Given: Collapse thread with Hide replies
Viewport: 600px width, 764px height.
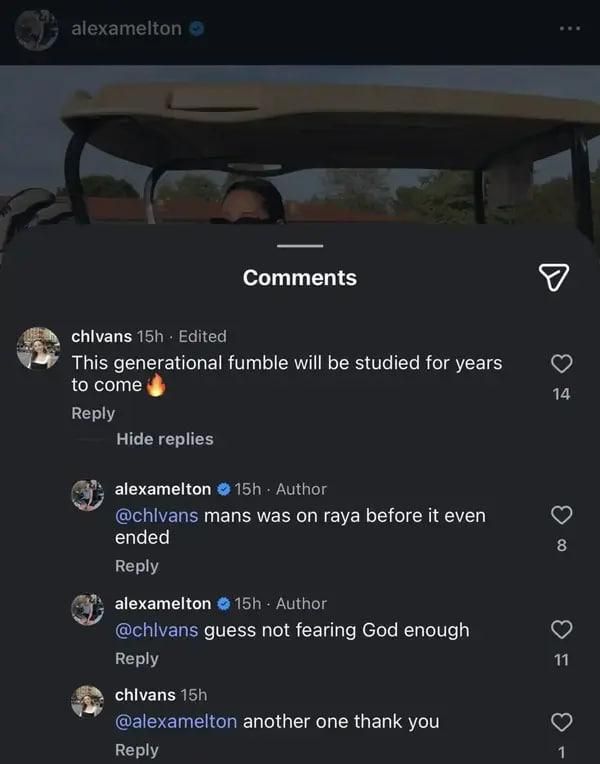Looking at the screenshot, I should [x=164, y=439].
